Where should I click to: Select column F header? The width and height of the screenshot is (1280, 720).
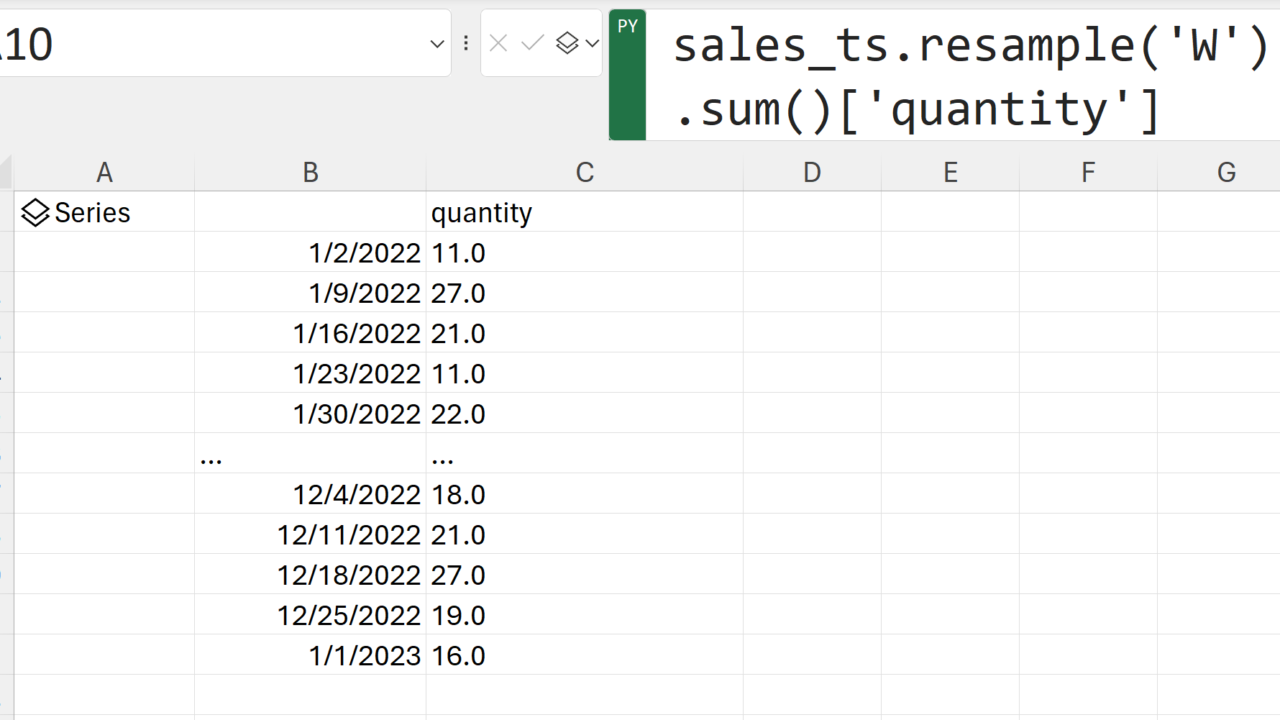click(x=1088, y=173)
